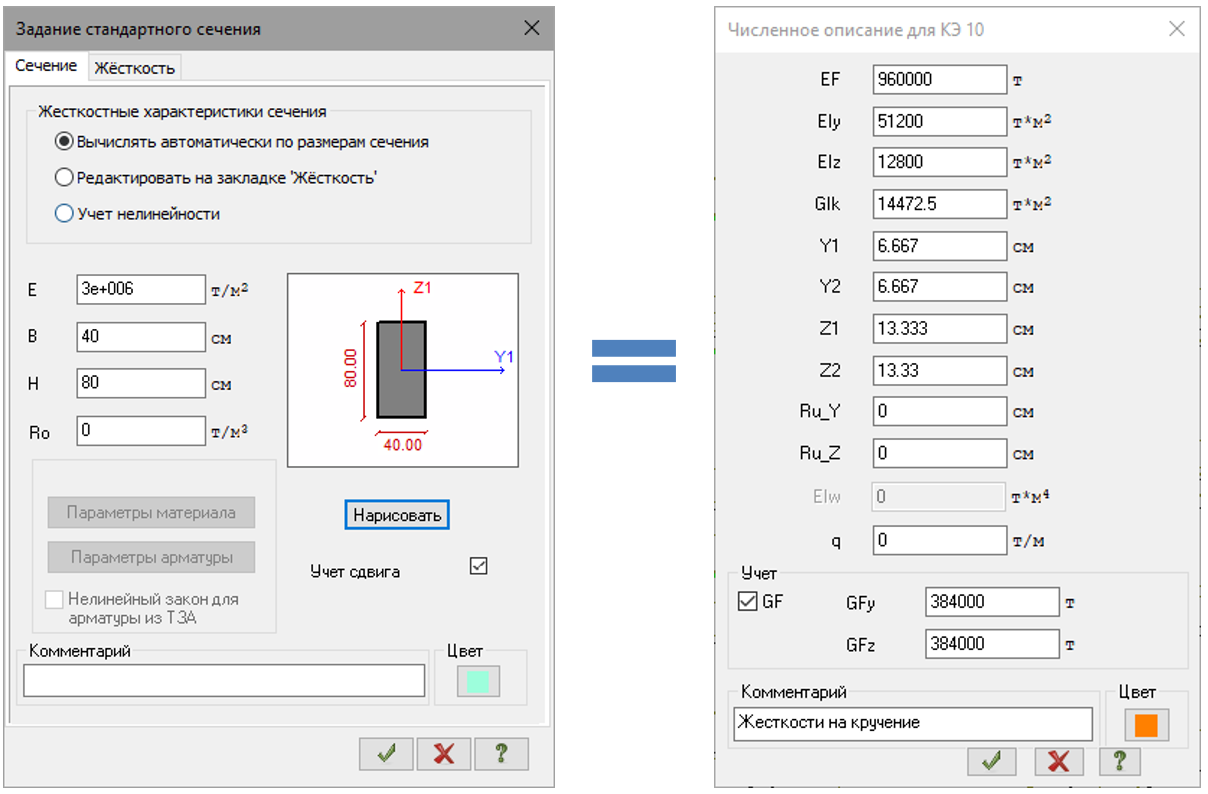This screenshot has height=794, width=1208.
Task: Select 'Вычислять автоматически по размерам сечения' option
Action: pos(64,142)
